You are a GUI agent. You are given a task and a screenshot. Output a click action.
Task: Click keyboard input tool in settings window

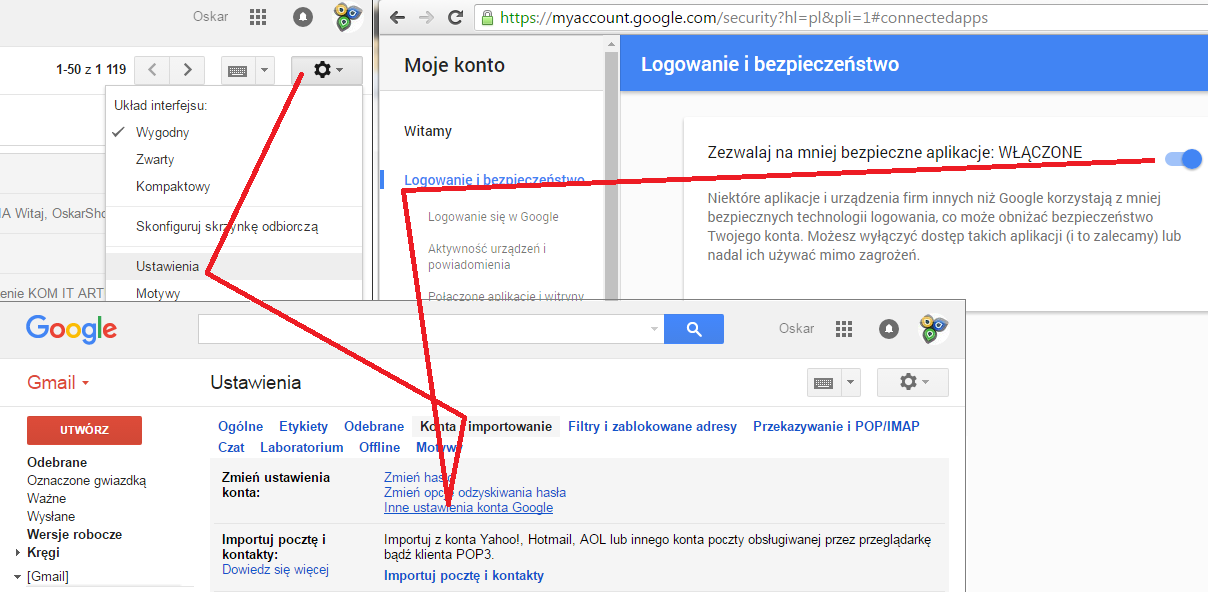824,382
